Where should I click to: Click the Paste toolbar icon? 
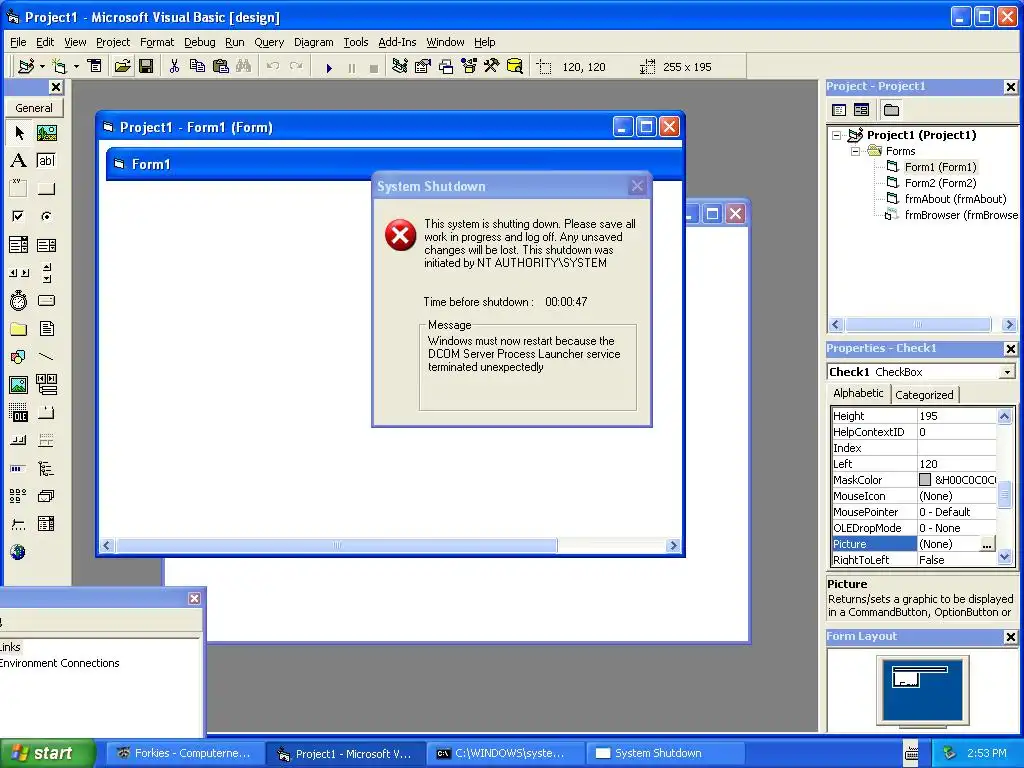point(221,66)
